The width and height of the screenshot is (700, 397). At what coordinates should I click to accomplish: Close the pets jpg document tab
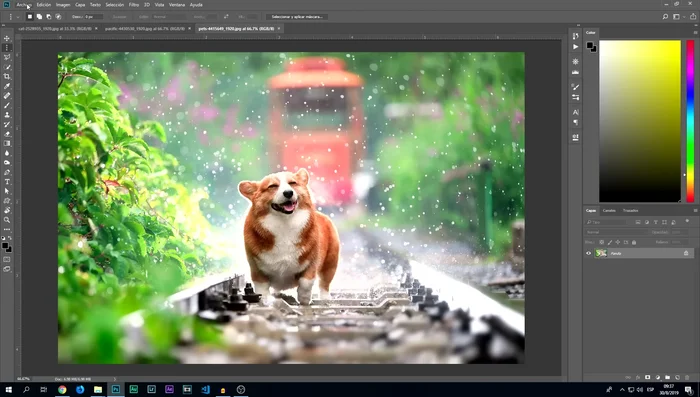(x=279, y=29)
